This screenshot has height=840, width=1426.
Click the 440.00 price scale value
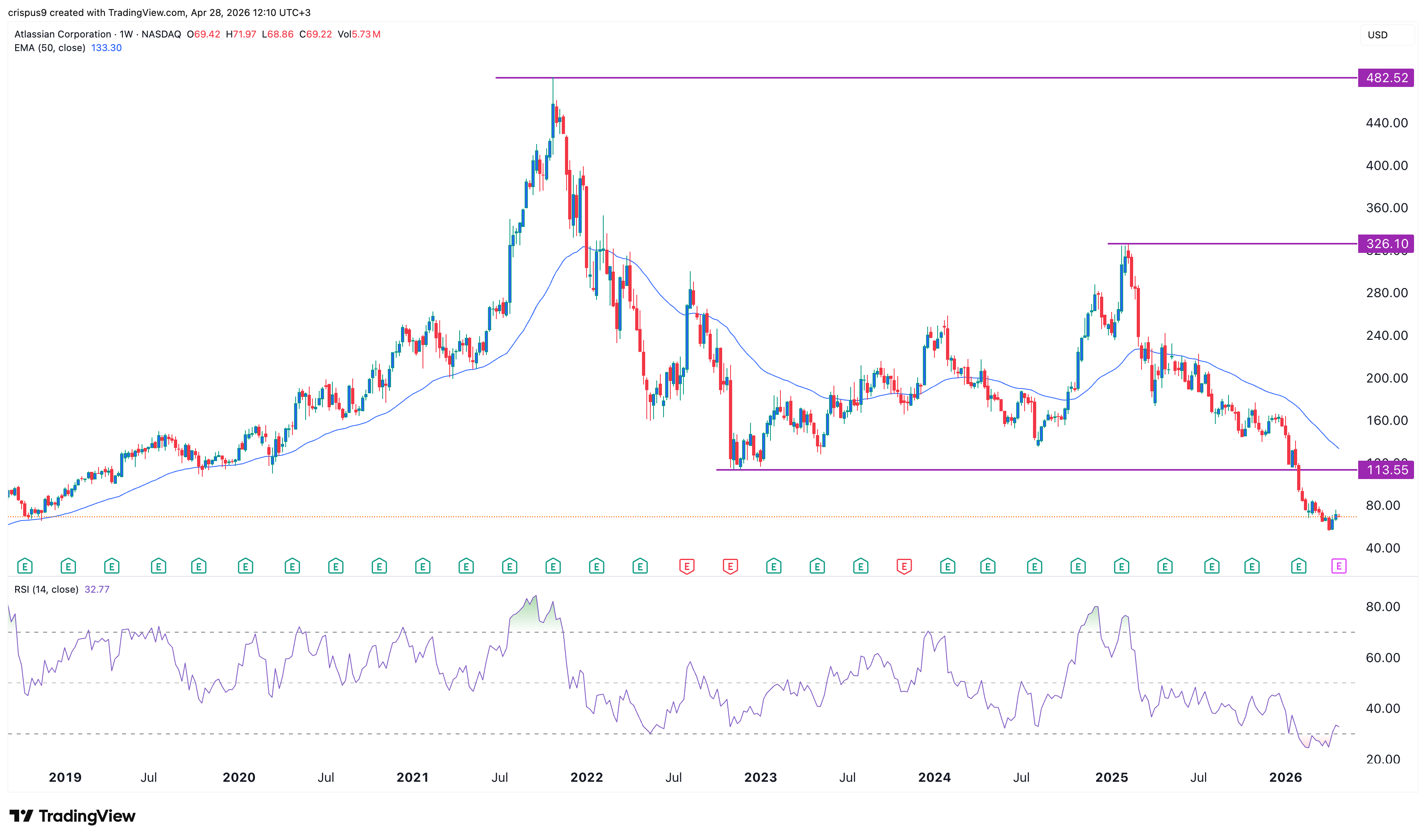(x=1386, y=123)
